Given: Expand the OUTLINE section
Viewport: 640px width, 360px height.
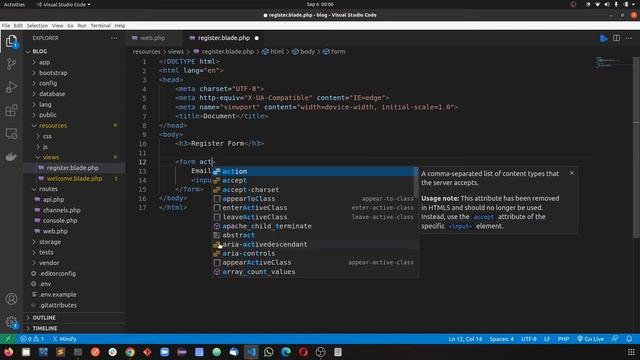Looking at the screenshot, I should pos(44,318).
